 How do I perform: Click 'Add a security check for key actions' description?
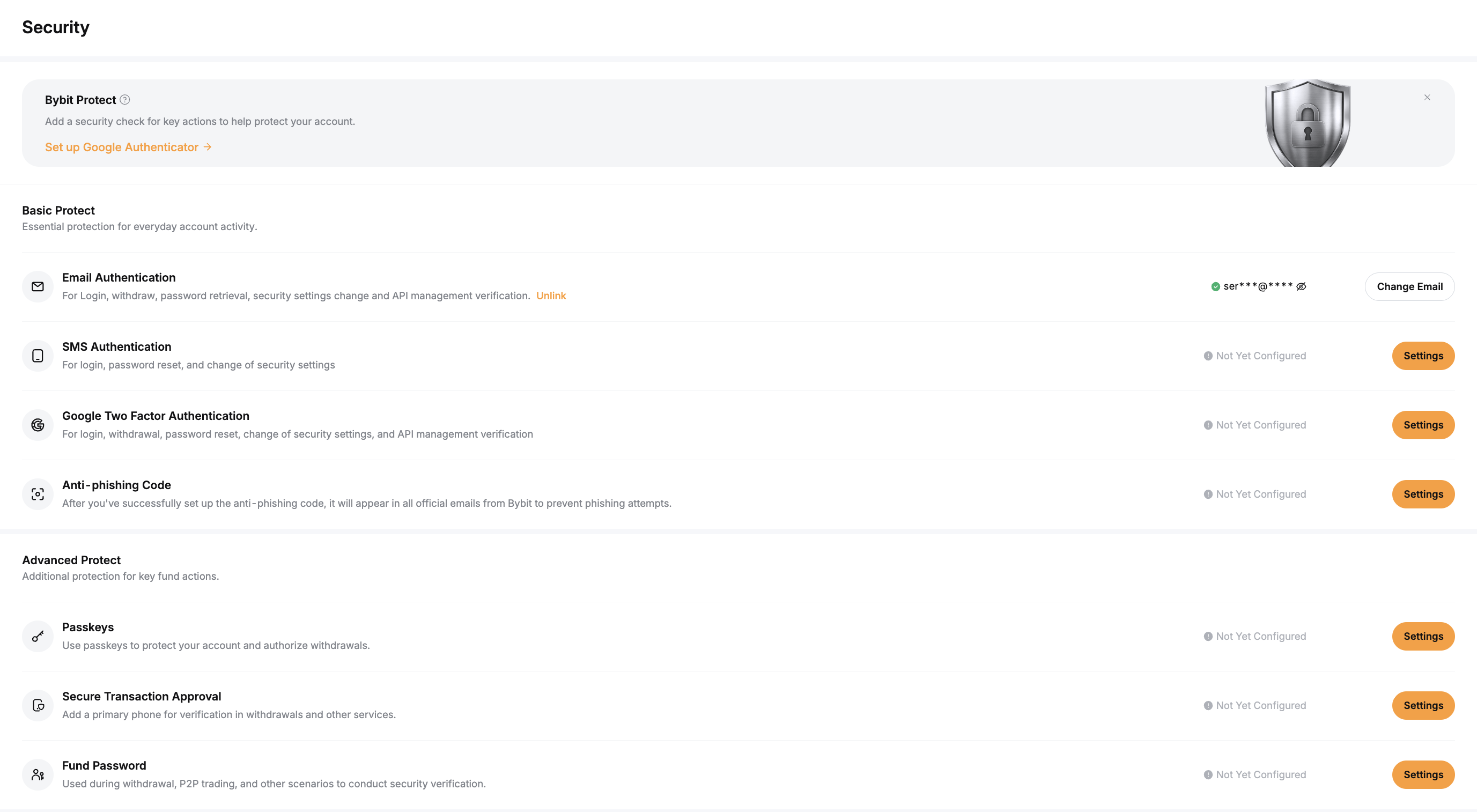click(200, 122)
